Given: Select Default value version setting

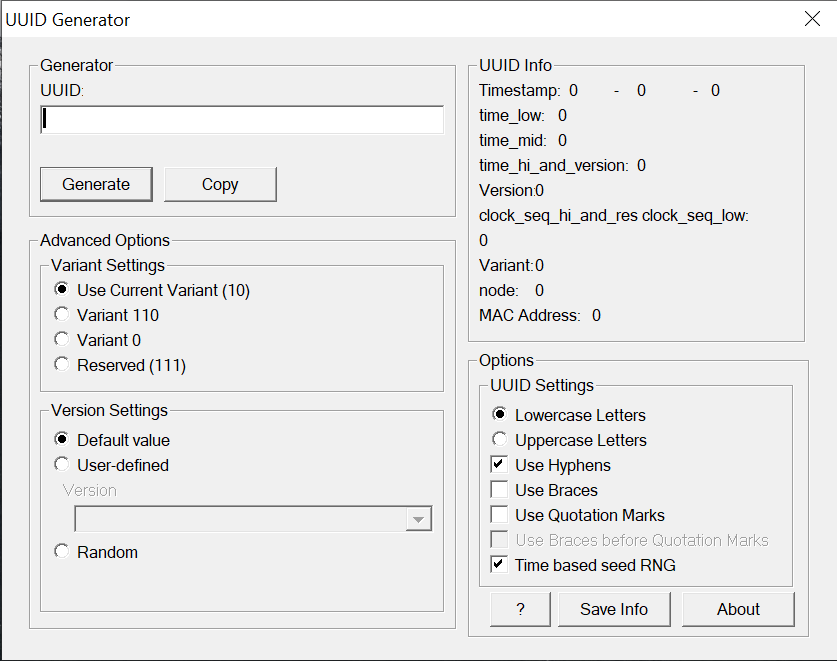Looking at the screenshot, I should [x=62, y=440].
